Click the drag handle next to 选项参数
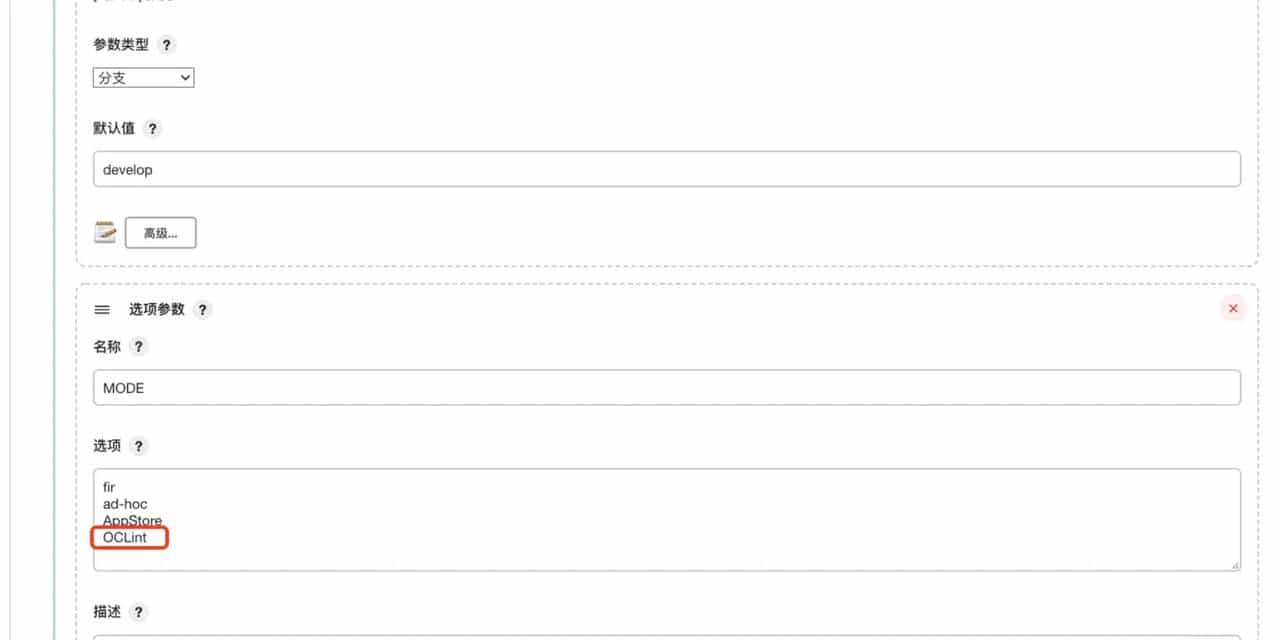Image resolution: width=1280 pixels, height=640 pixels. [101, 310]
